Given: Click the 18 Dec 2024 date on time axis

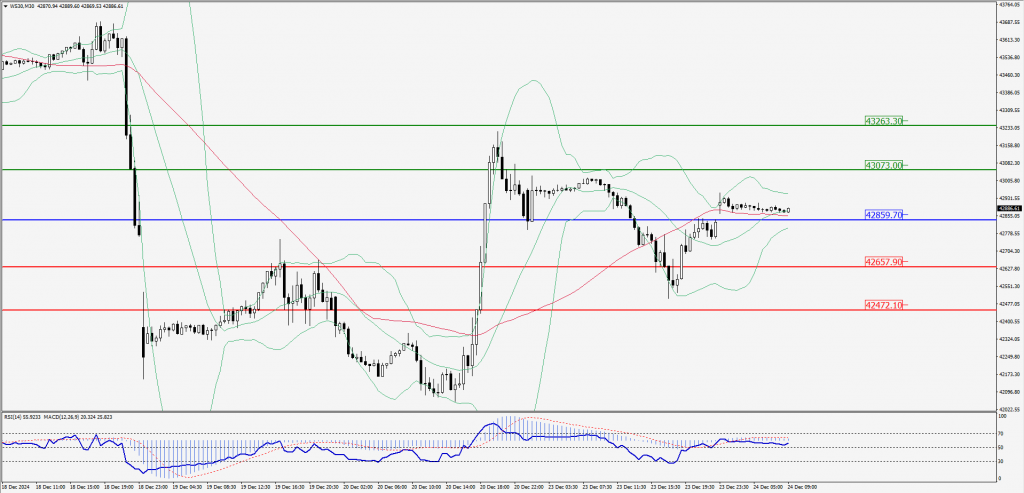Looking at the screenshot, I should (17, 486).
